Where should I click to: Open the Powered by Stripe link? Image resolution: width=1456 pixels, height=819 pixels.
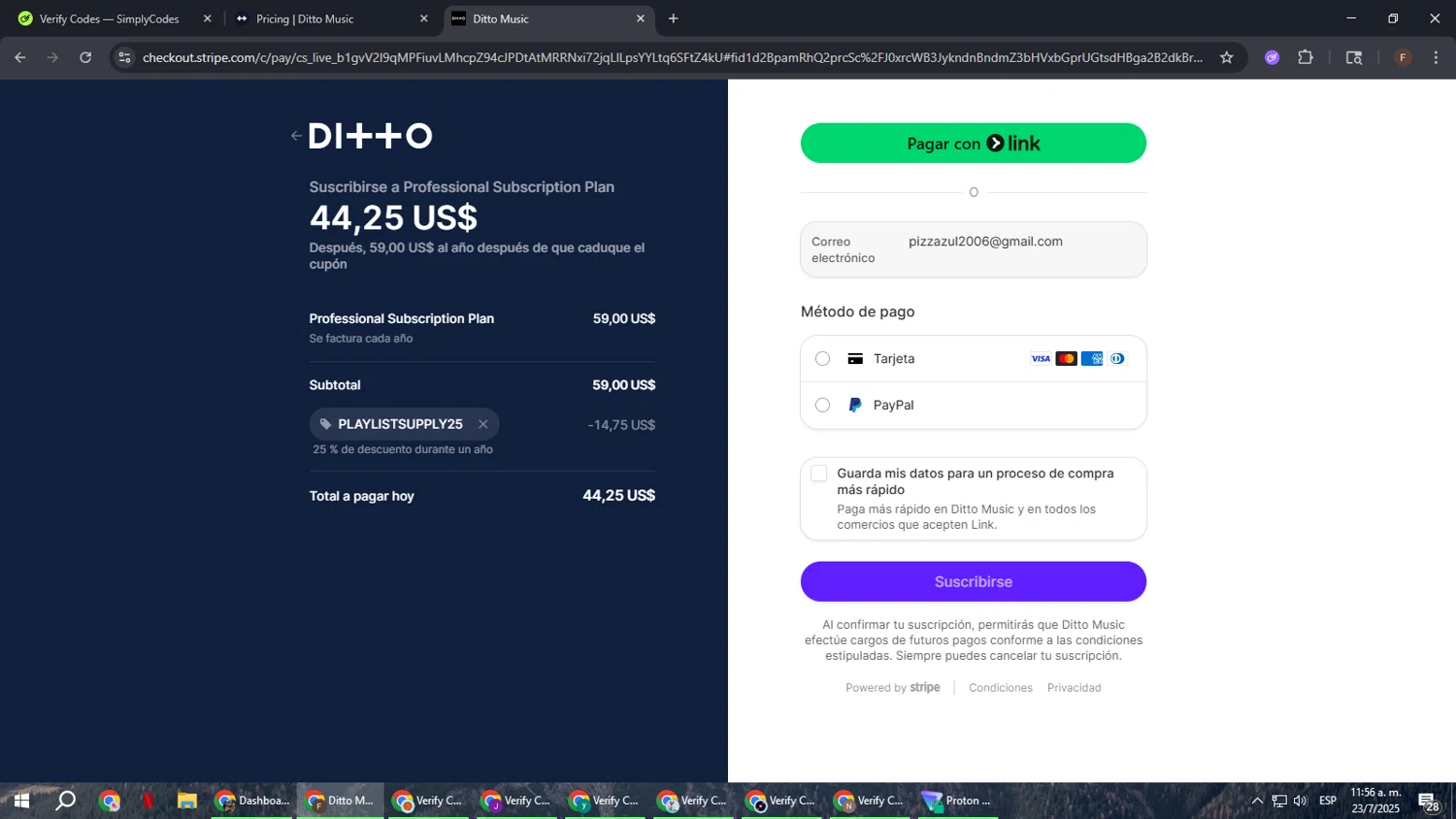[x=892, y=688]
